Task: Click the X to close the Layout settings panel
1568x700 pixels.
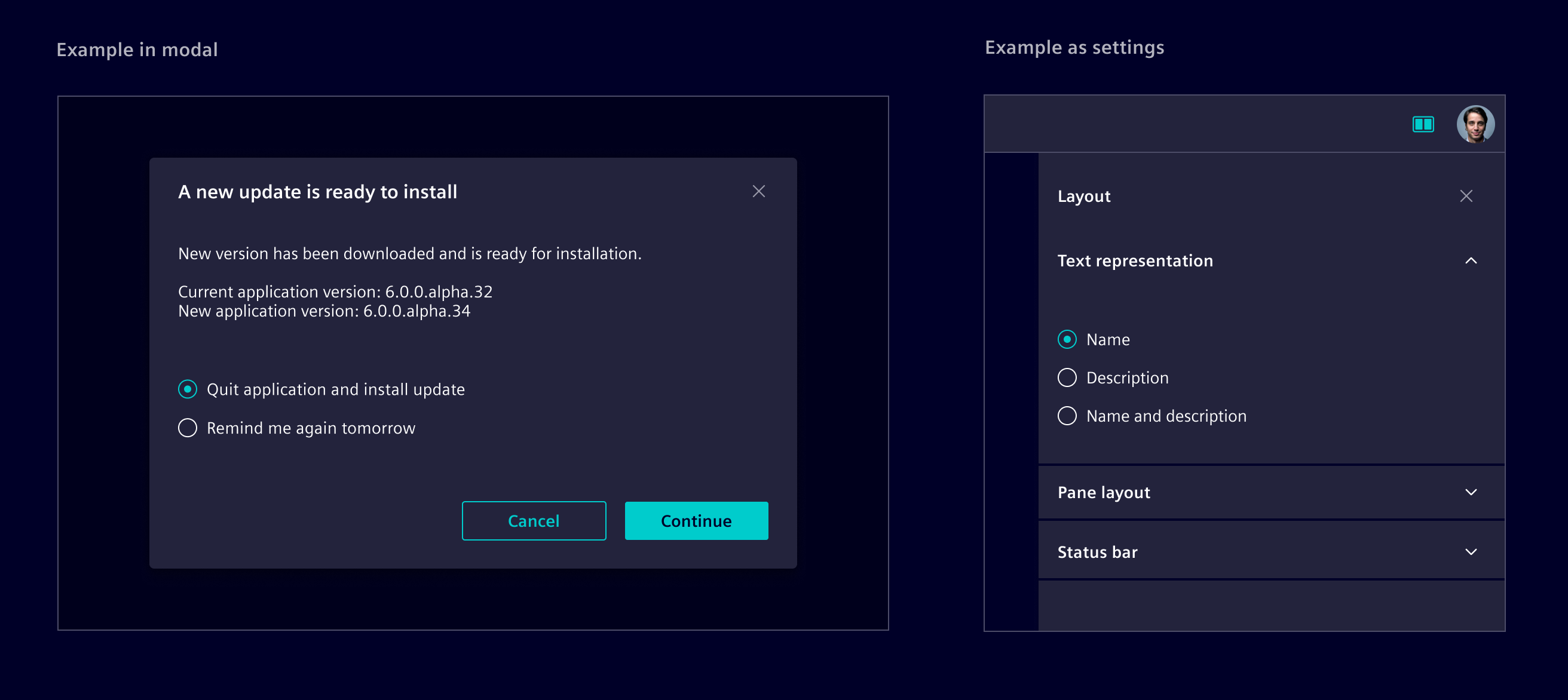Action: click(1467, 196)
